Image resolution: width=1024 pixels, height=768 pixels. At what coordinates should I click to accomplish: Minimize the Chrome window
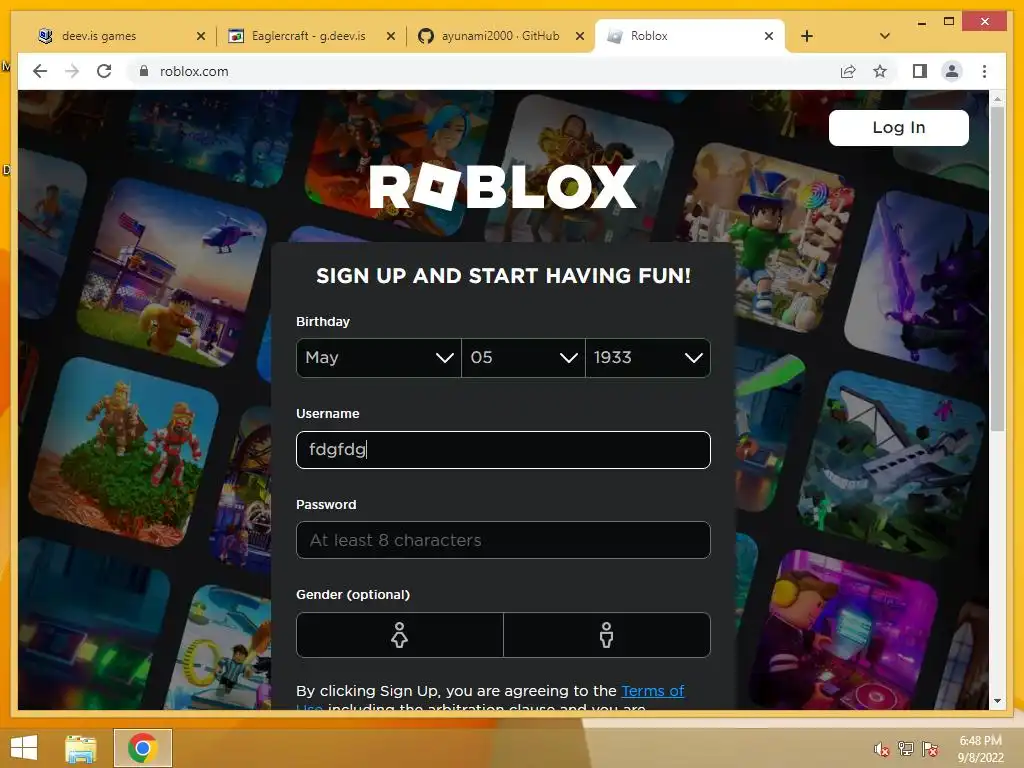click(x=921, y=22)
